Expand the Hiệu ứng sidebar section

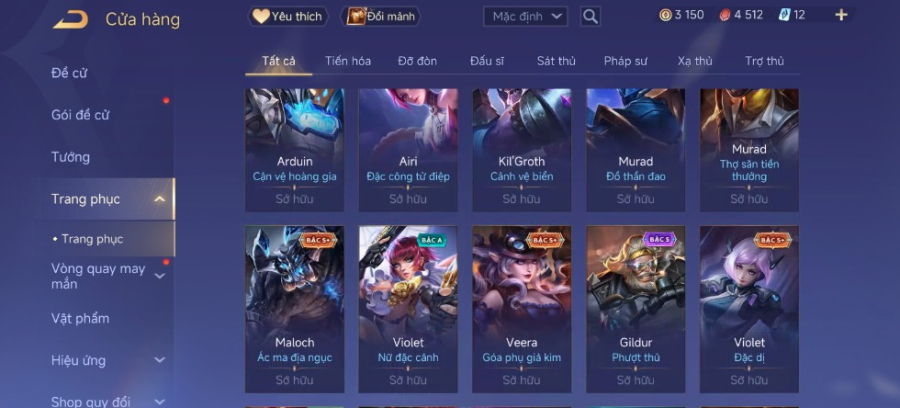tap(160, 360)
